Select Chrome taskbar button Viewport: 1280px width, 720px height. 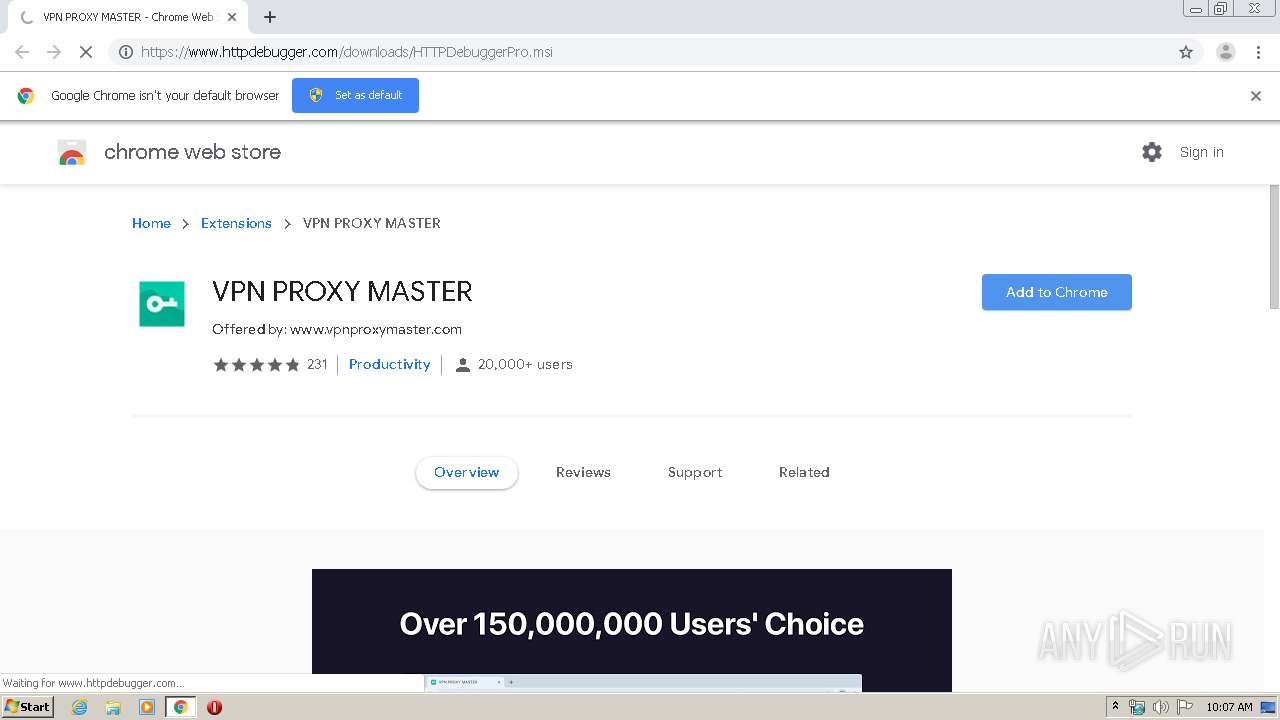point(180,707)
